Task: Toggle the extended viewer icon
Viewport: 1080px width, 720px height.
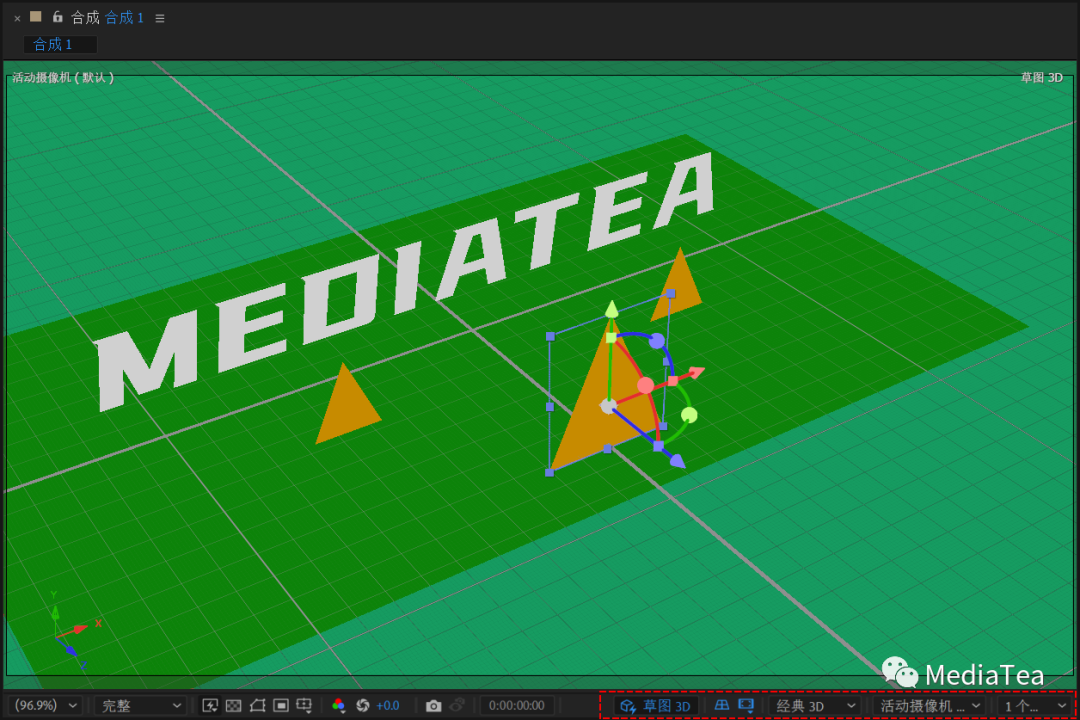Action: (746, 705)
